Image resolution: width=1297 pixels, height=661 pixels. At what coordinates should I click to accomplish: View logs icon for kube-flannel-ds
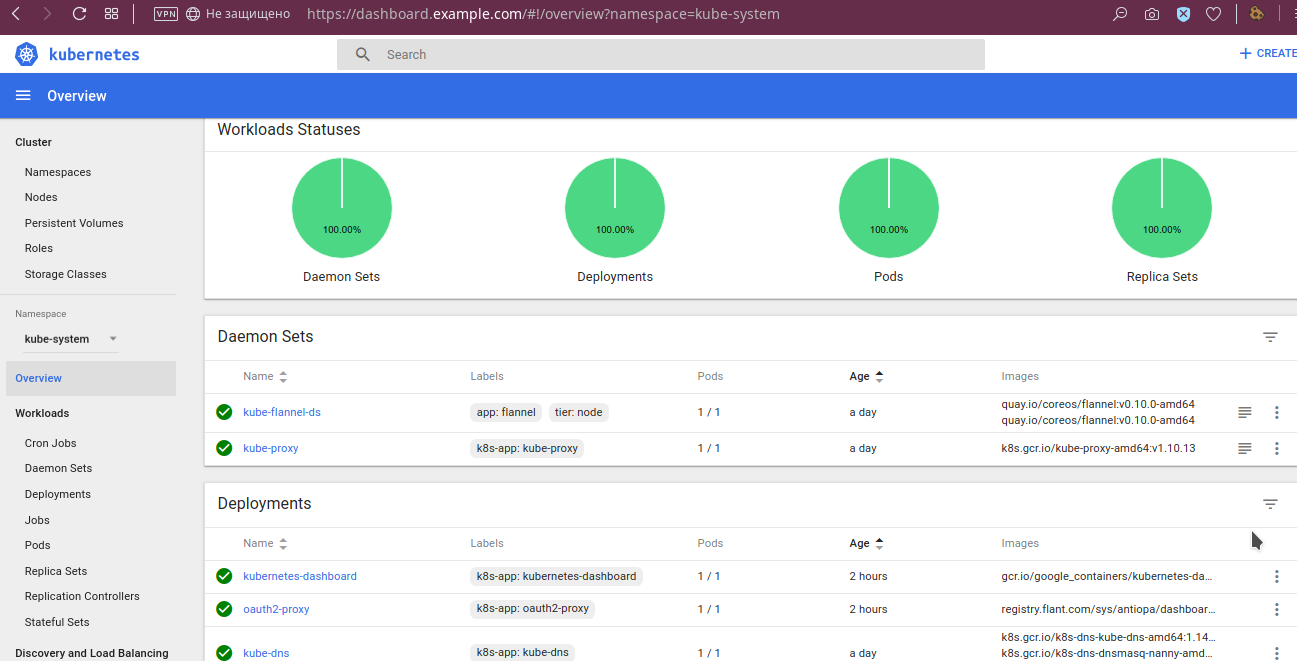tap(1245, 412)
